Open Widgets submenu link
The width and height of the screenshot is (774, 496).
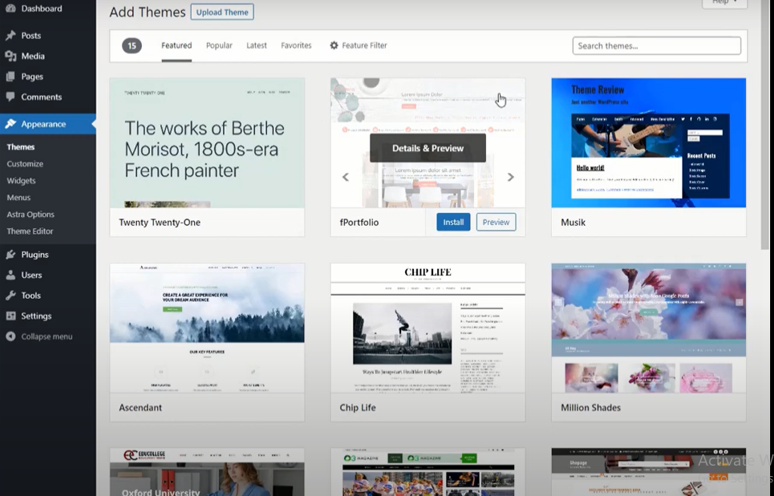point(21,181)
